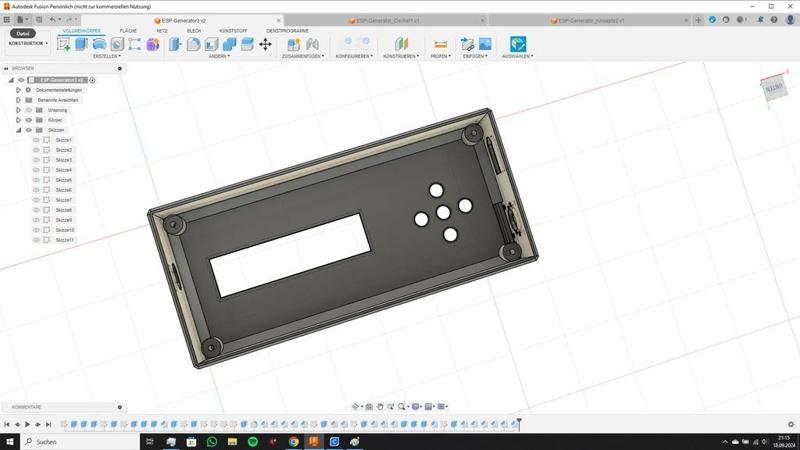Select the Combine bodies tool icon
The image size is (800, 450).
click(230, 44)
